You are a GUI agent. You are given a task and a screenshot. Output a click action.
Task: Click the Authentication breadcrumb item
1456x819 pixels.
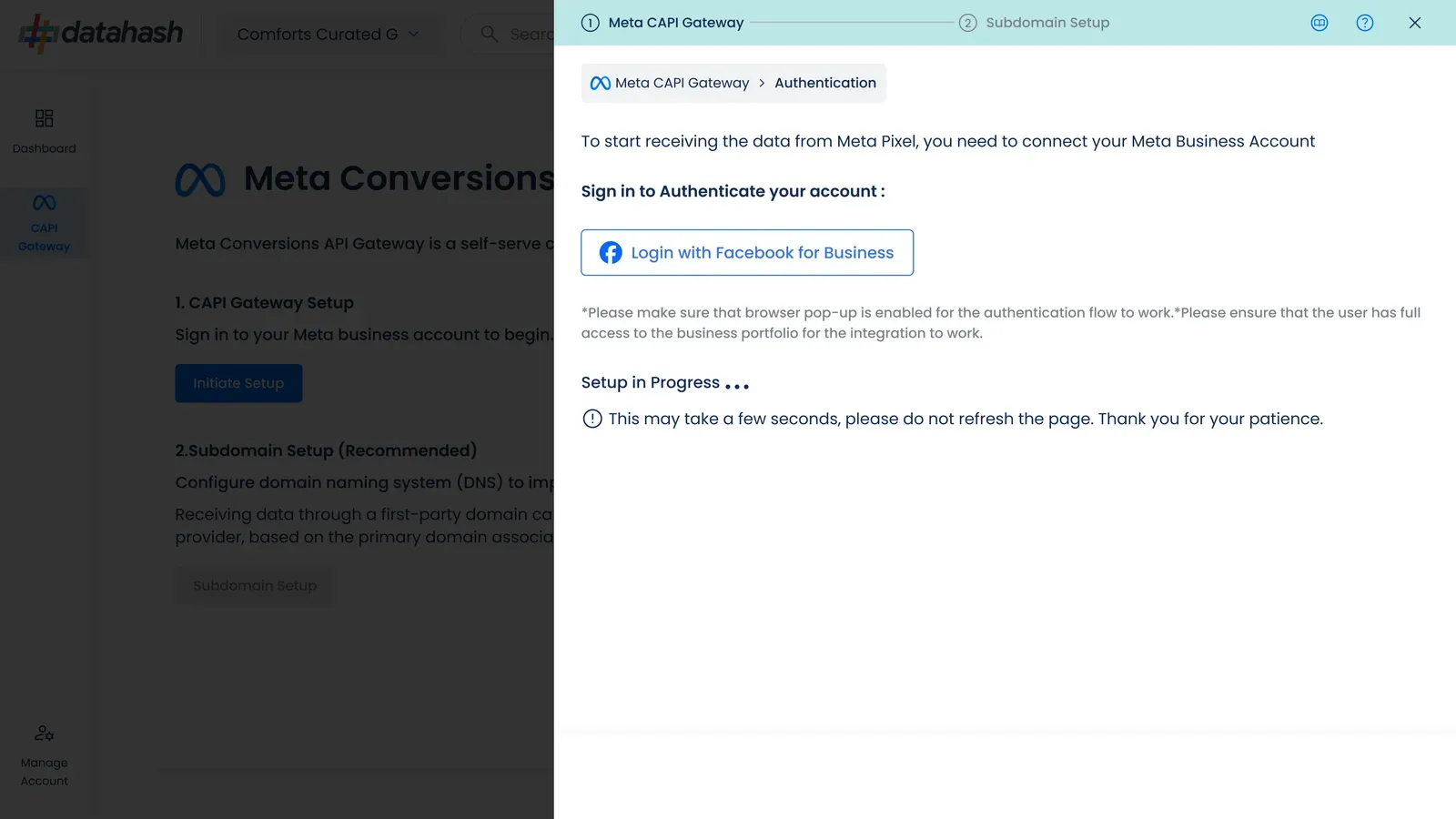(x=825, y=83)
